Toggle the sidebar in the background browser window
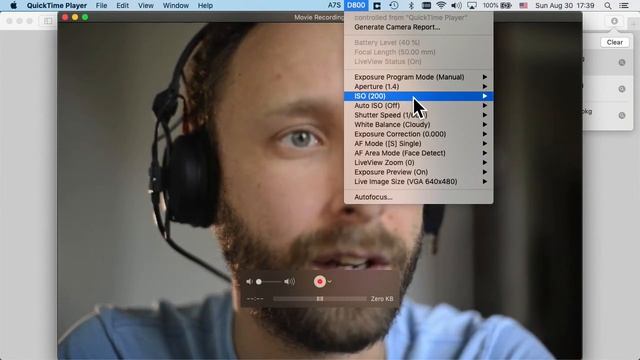Image resolution: width=640 pixels, height=360 pixels. tap(48, 21)
